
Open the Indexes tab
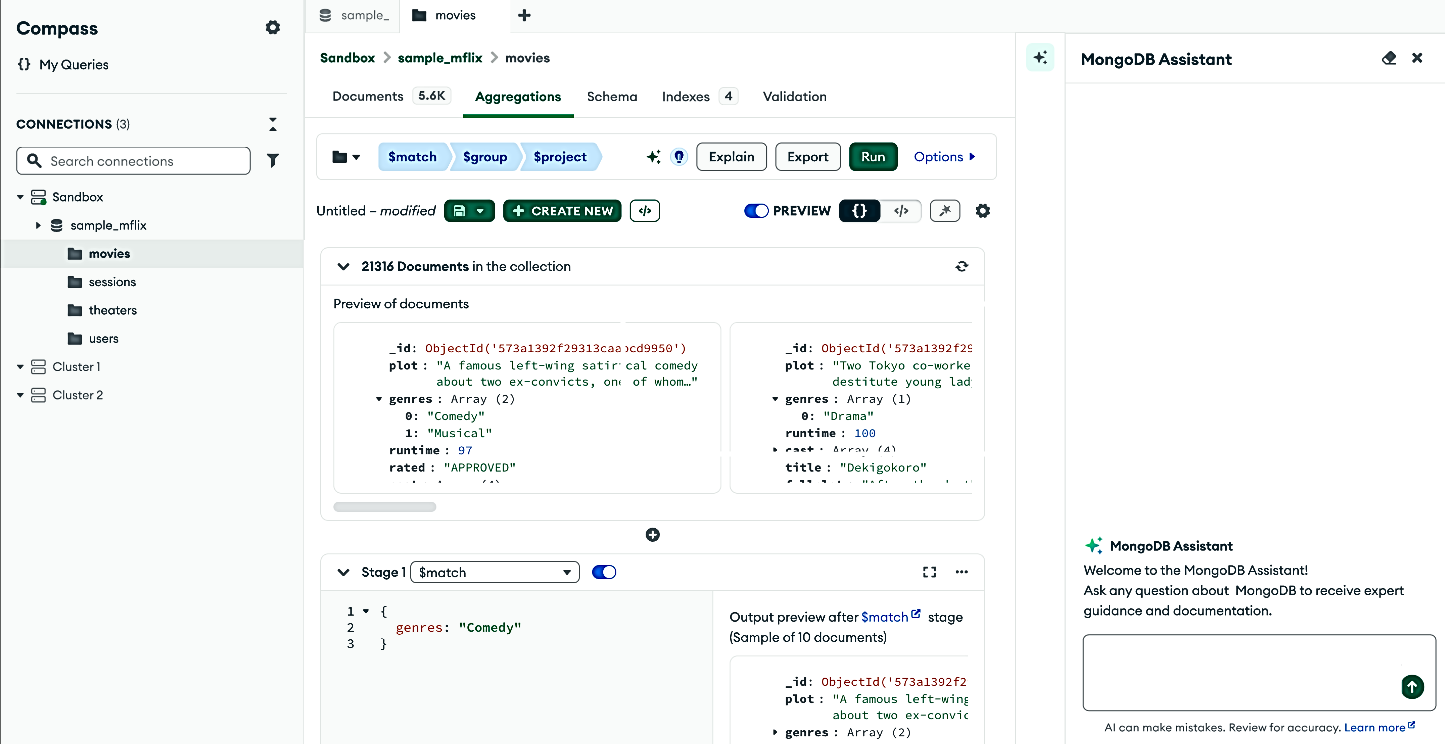tap(699, 97)
